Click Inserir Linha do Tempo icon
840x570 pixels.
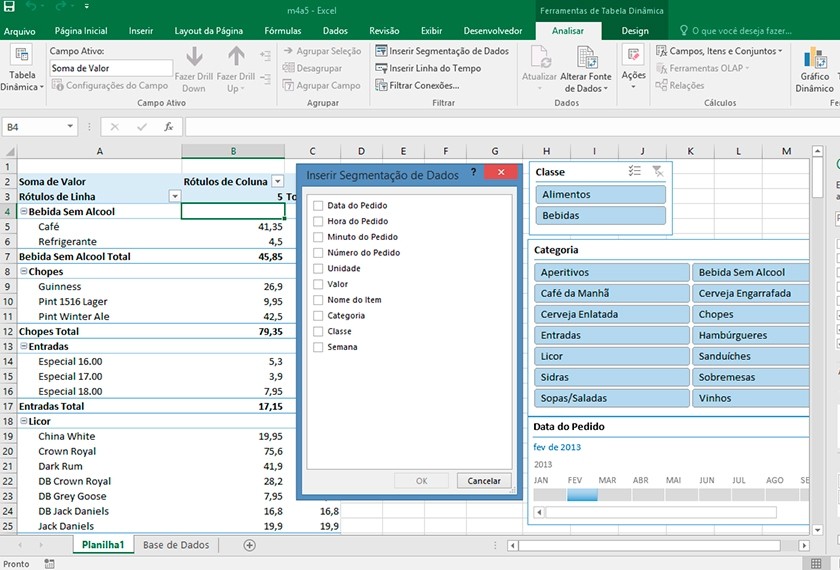(381, 68)
